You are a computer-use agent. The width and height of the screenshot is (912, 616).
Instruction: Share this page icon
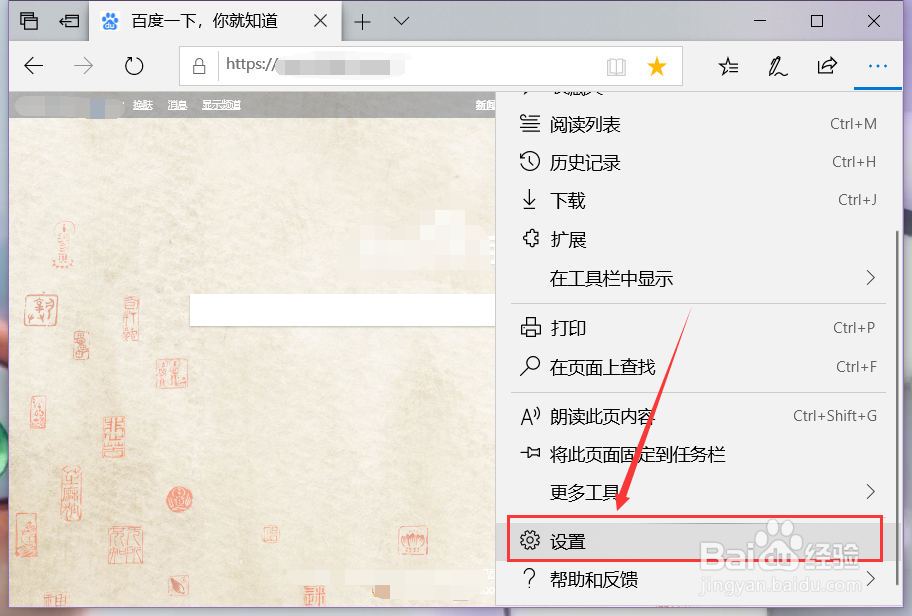tap(826, 66)
